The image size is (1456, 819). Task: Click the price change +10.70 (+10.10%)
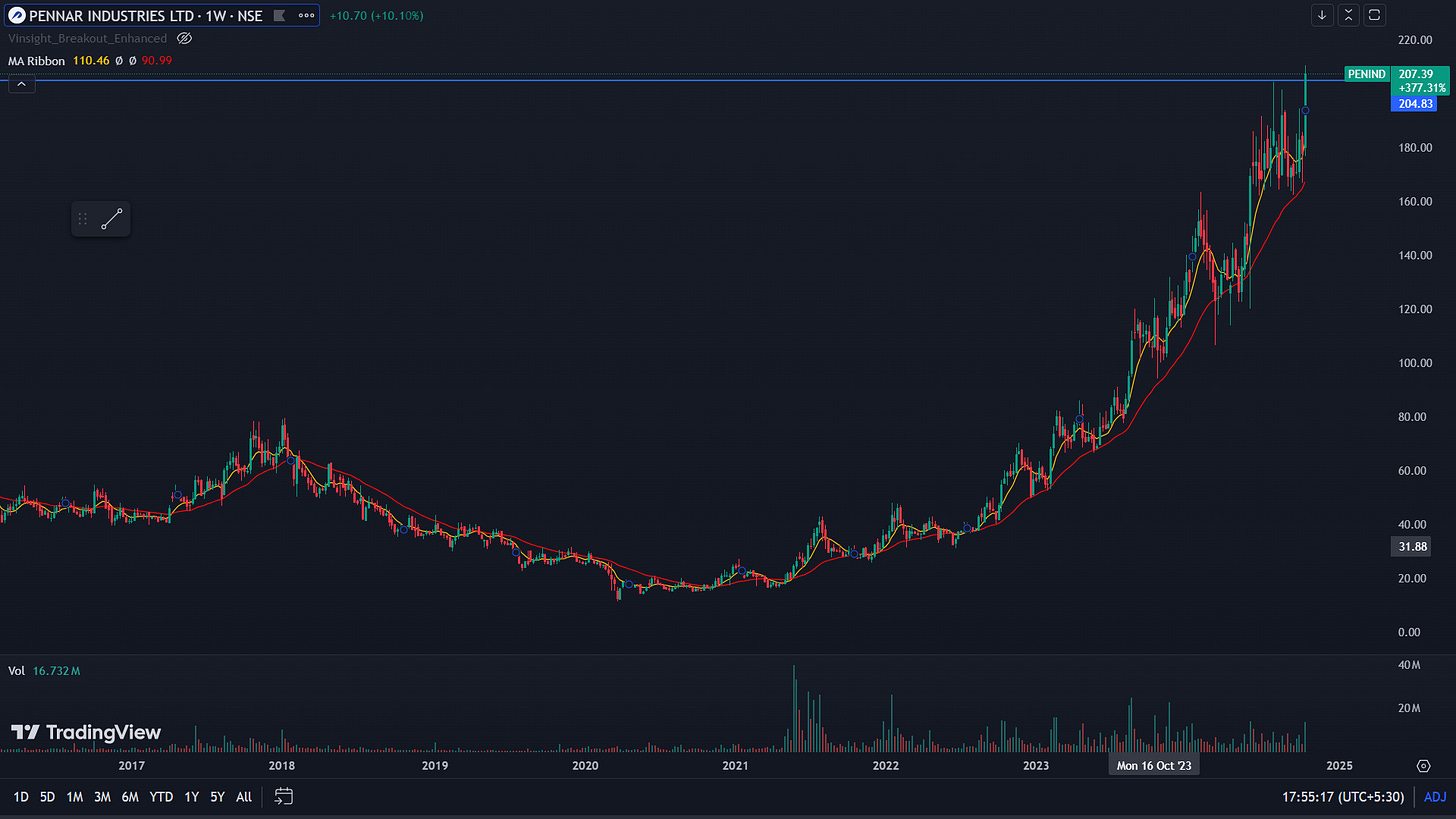pyautogui.click(x=377, y=16)
